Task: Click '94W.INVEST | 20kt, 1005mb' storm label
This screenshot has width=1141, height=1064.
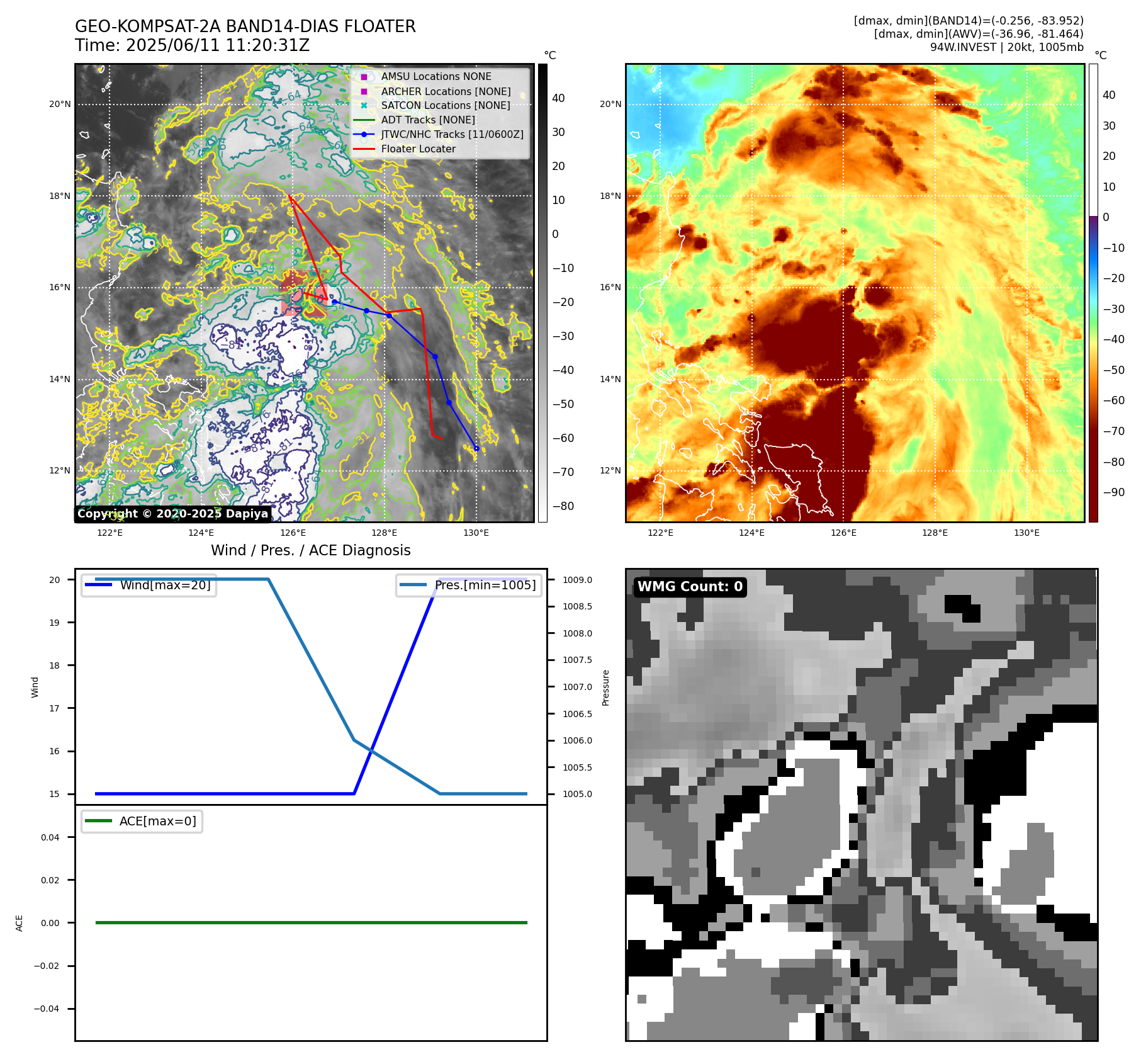Action: pyautogui.click(x=1007, y=47)
